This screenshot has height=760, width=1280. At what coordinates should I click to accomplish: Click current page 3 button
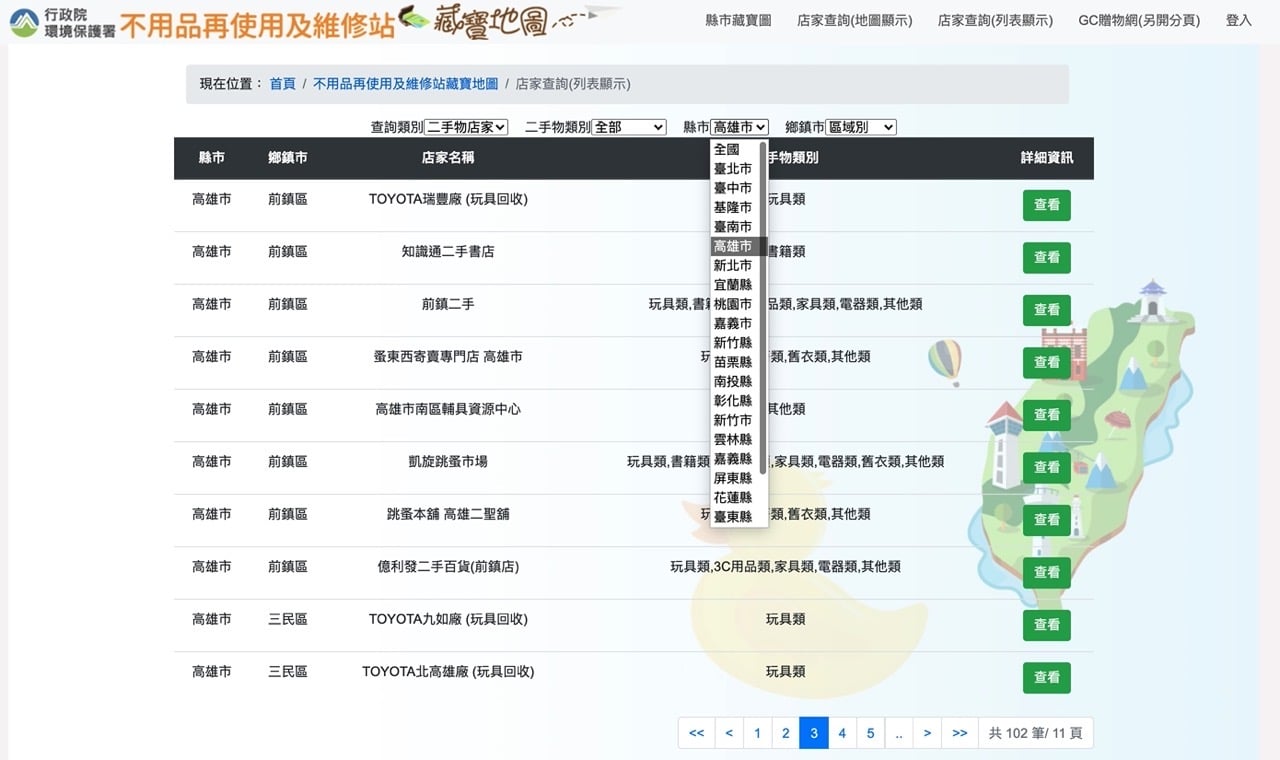pos(814,733)
